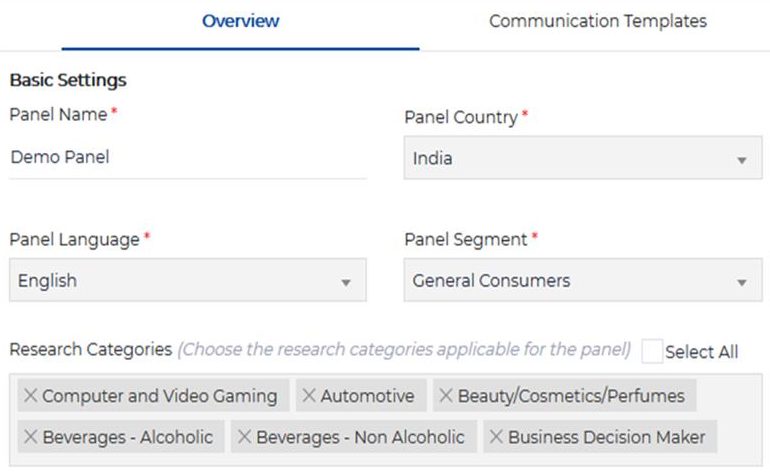Remove the Automotive category tag
Image resolution: width=770 pixels, height=473 pixels.
coord(308,396)
